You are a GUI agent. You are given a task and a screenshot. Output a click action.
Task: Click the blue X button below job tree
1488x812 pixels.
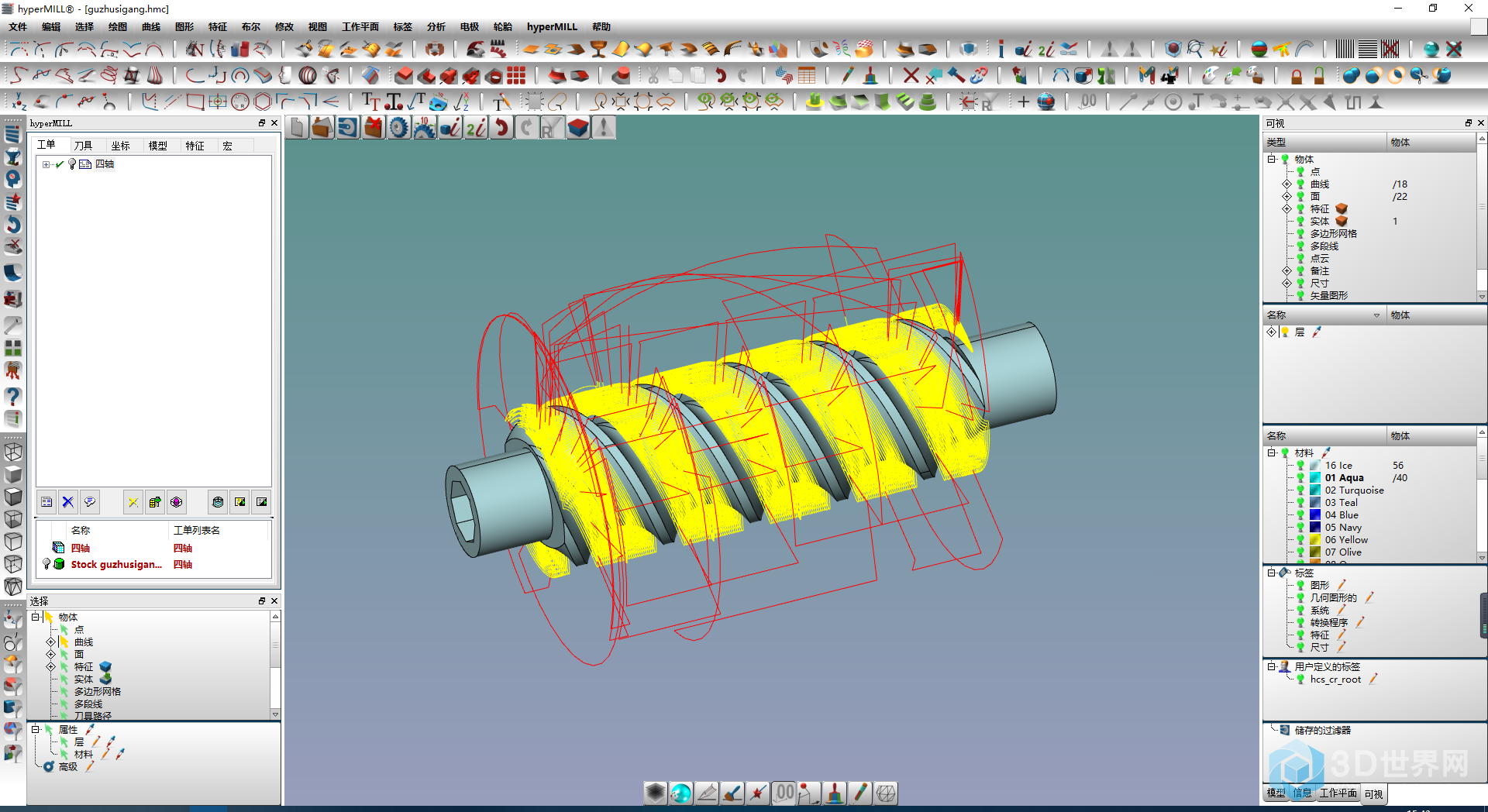[x=68, y=502]
